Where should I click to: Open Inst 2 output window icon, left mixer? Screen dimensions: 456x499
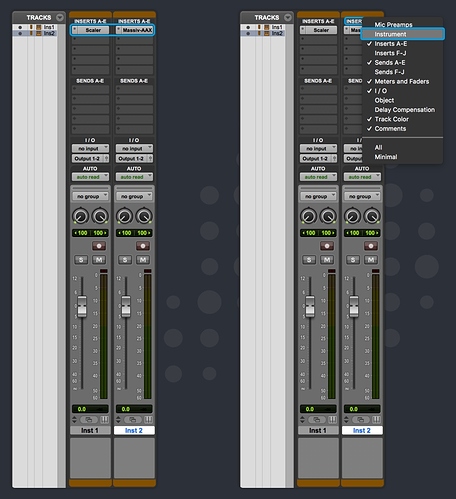click(x=133, y=420)
